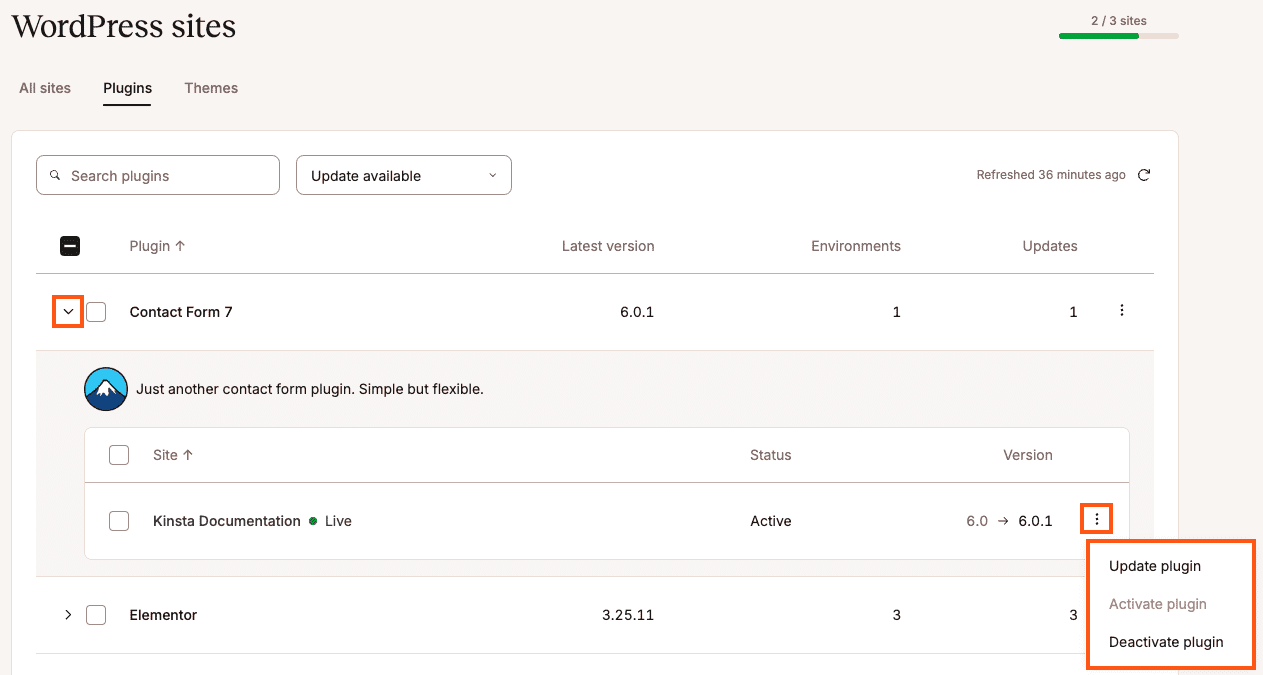Go to the All sites tab
Image resolution: width=1263 pixels, height=675 pixels.
[x=45, y=88]
